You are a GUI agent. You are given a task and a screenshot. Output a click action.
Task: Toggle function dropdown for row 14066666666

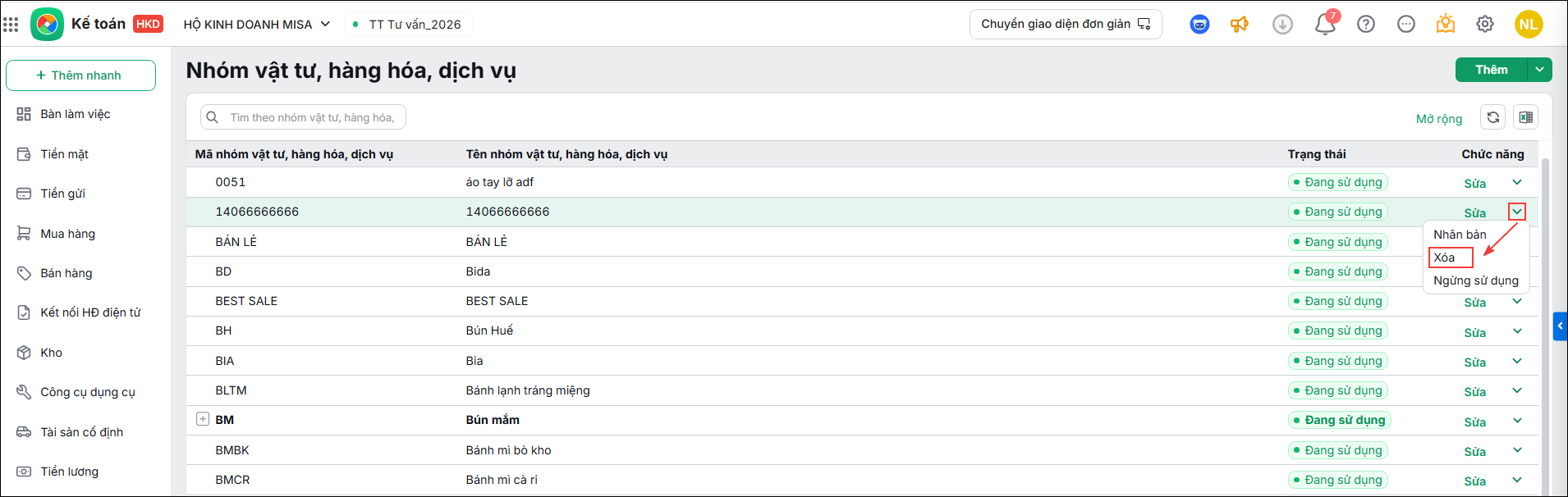point(1517,212)
